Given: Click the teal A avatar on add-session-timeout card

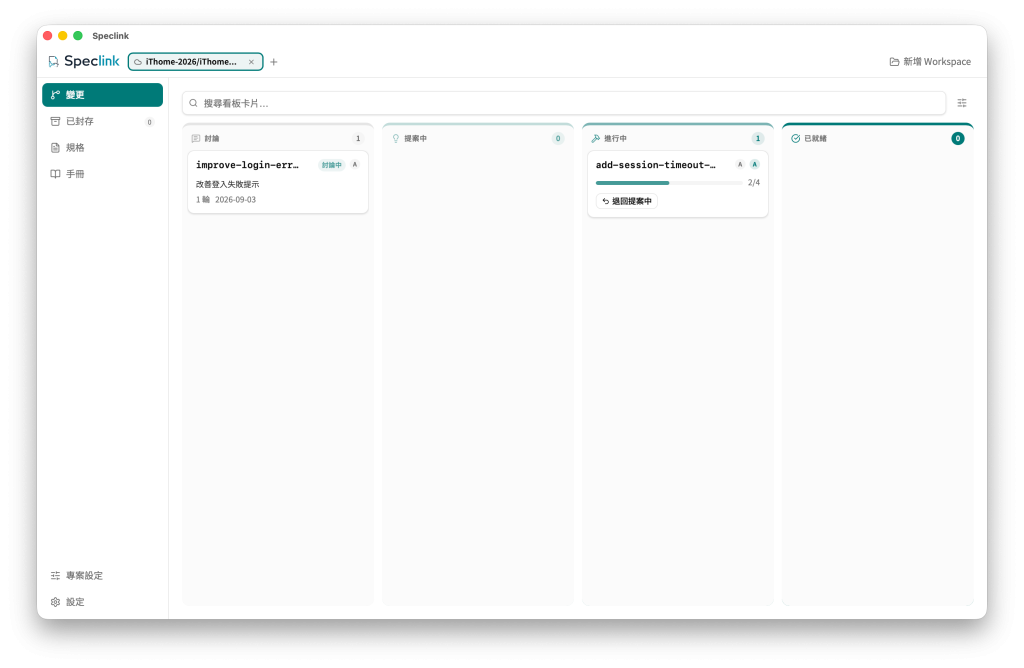Looking at the screenshot, I should (x=755, y=165).
